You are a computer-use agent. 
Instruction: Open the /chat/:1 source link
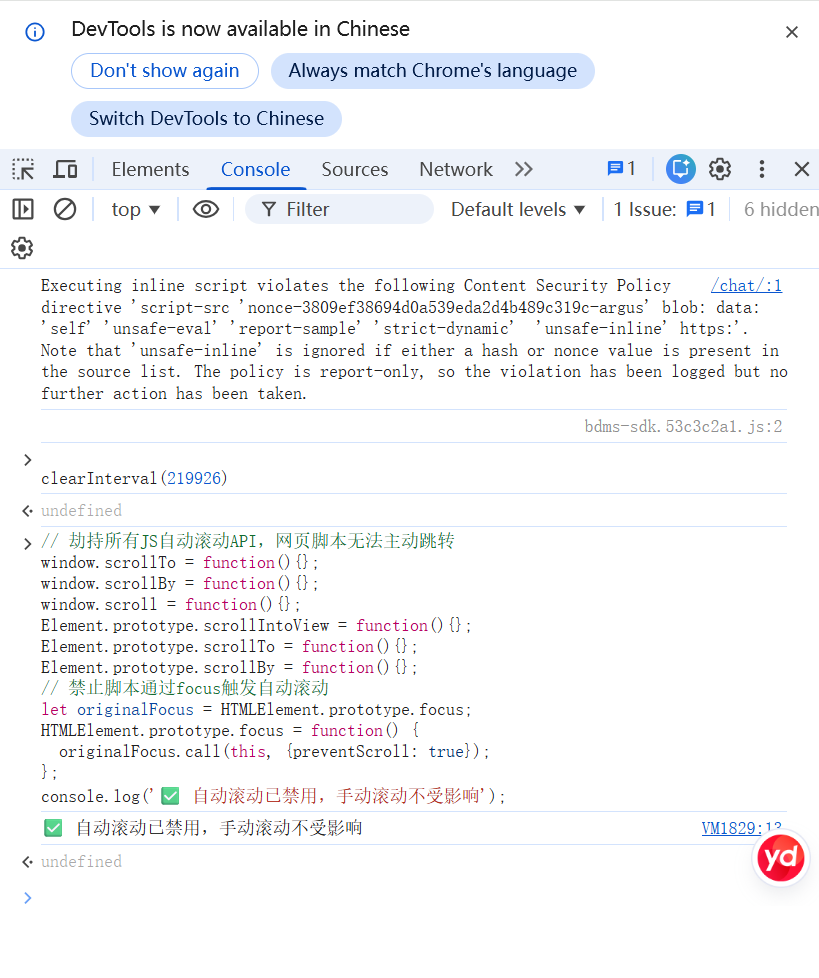pos(746,286)
